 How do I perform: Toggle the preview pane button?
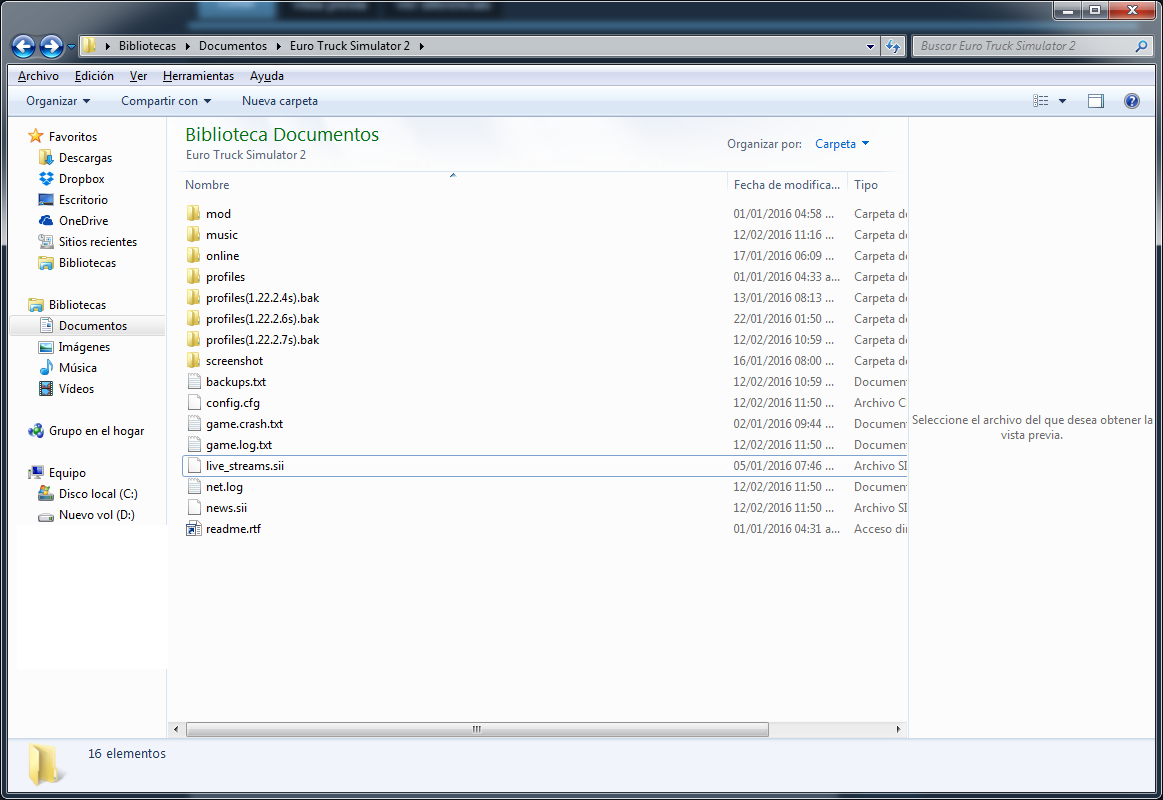click(1096, 101)
